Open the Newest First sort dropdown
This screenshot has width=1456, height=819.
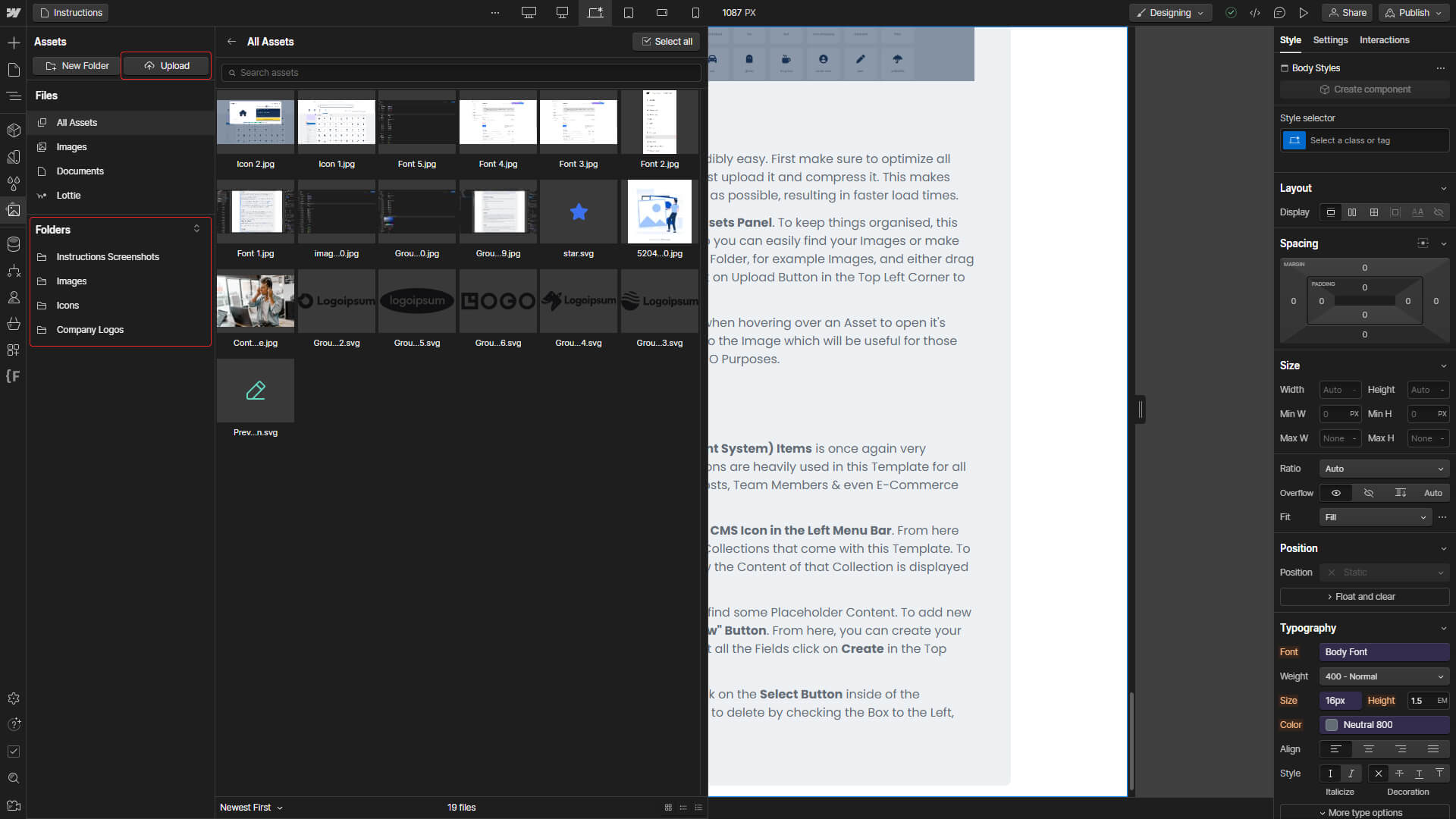[x=251, y=808]
